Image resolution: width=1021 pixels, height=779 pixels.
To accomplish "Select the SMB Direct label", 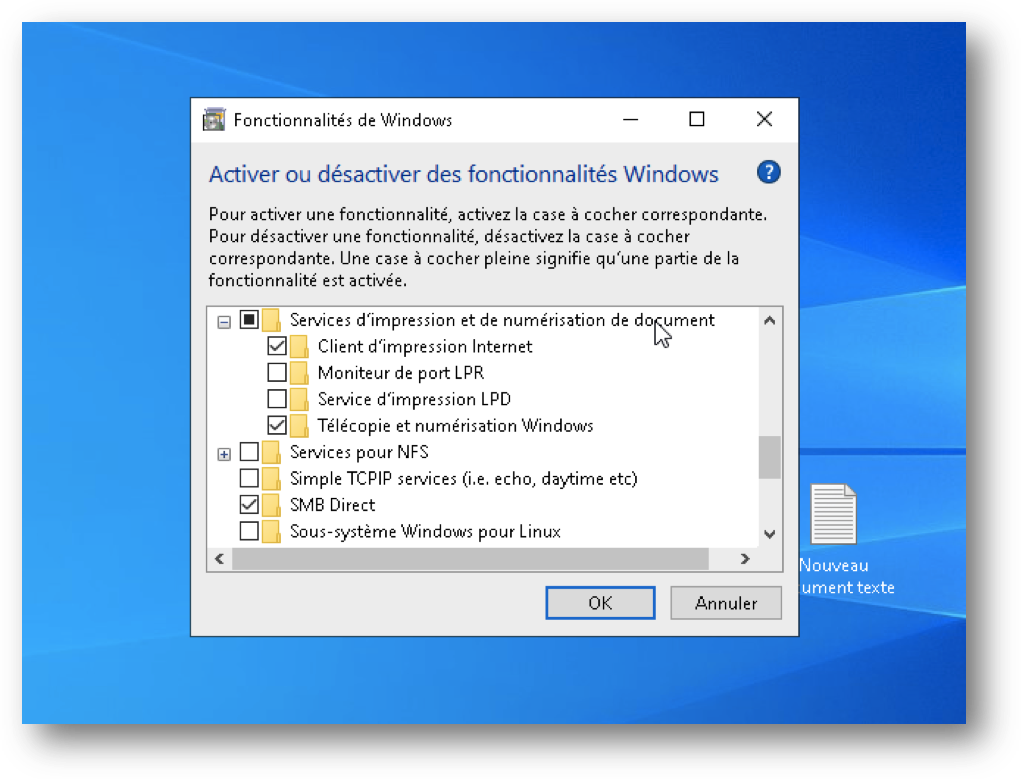I will pyautogui.click(x=332, y=504).
